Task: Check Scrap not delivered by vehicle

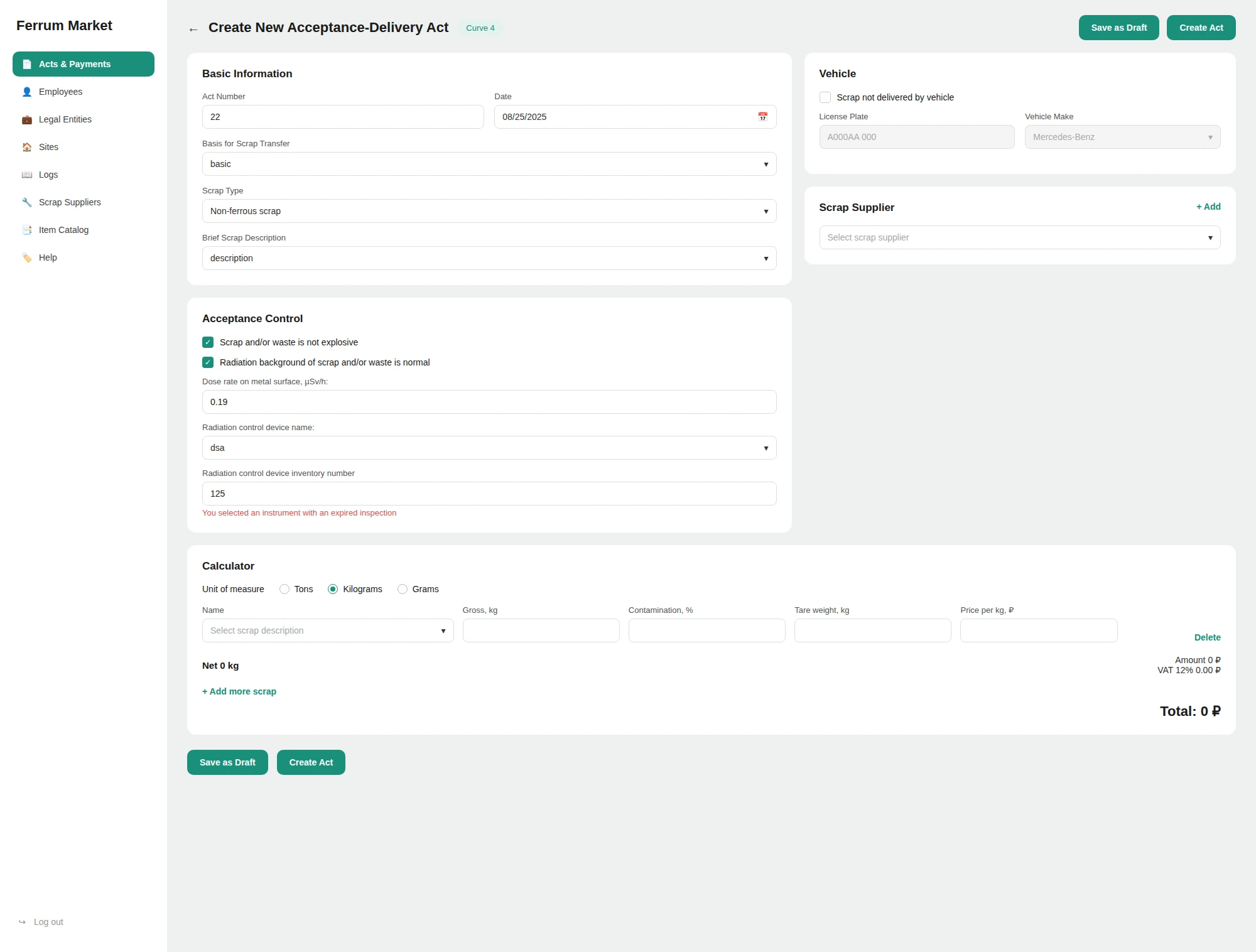Action: tap(825, 97)
